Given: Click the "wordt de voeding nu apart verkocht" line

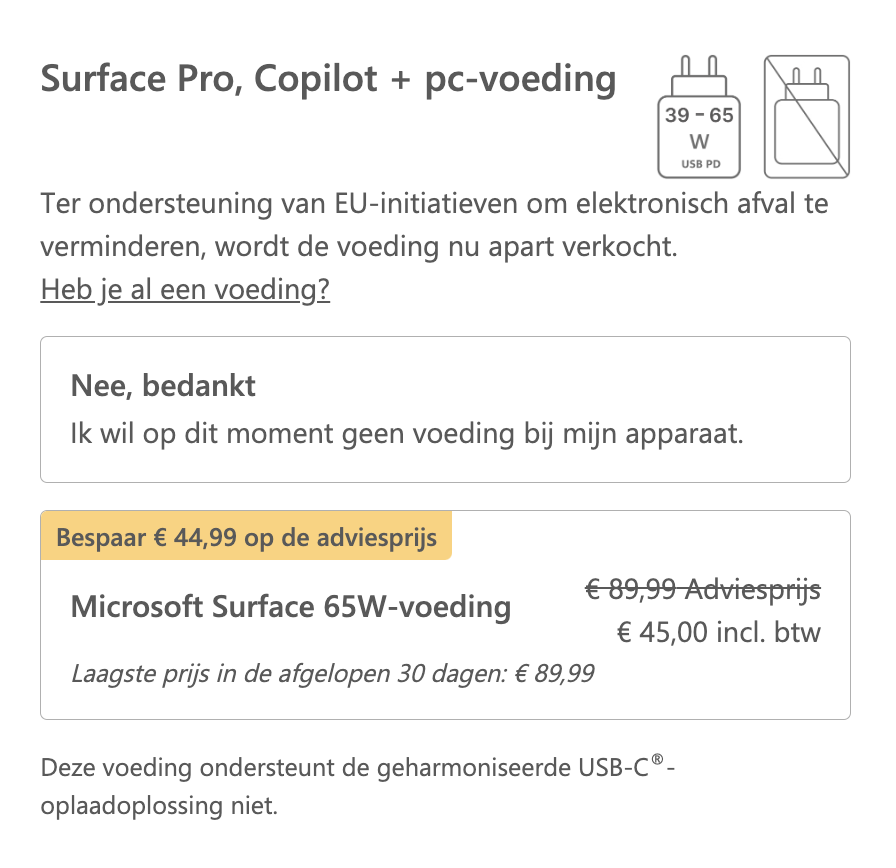Looking at the screenshot, I should (x=359, y=246).
